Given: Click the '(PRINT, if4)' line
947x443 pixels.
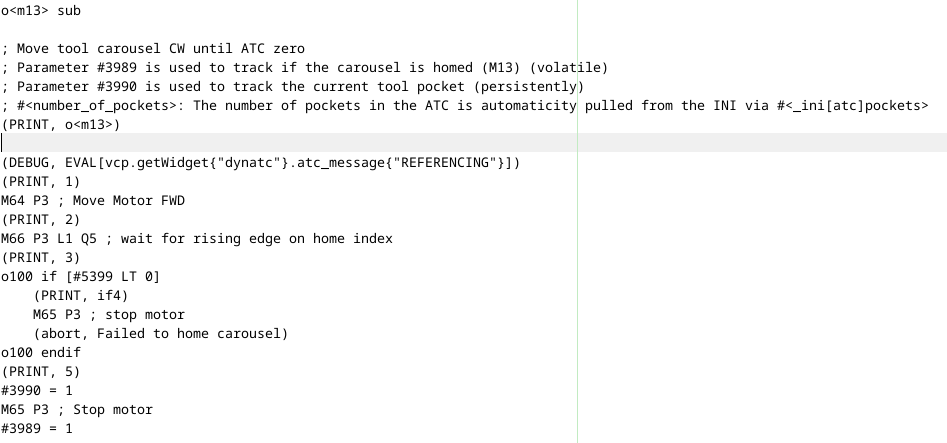Looking at the screenshot, I should pyautogui.click(x=81, y=295).
